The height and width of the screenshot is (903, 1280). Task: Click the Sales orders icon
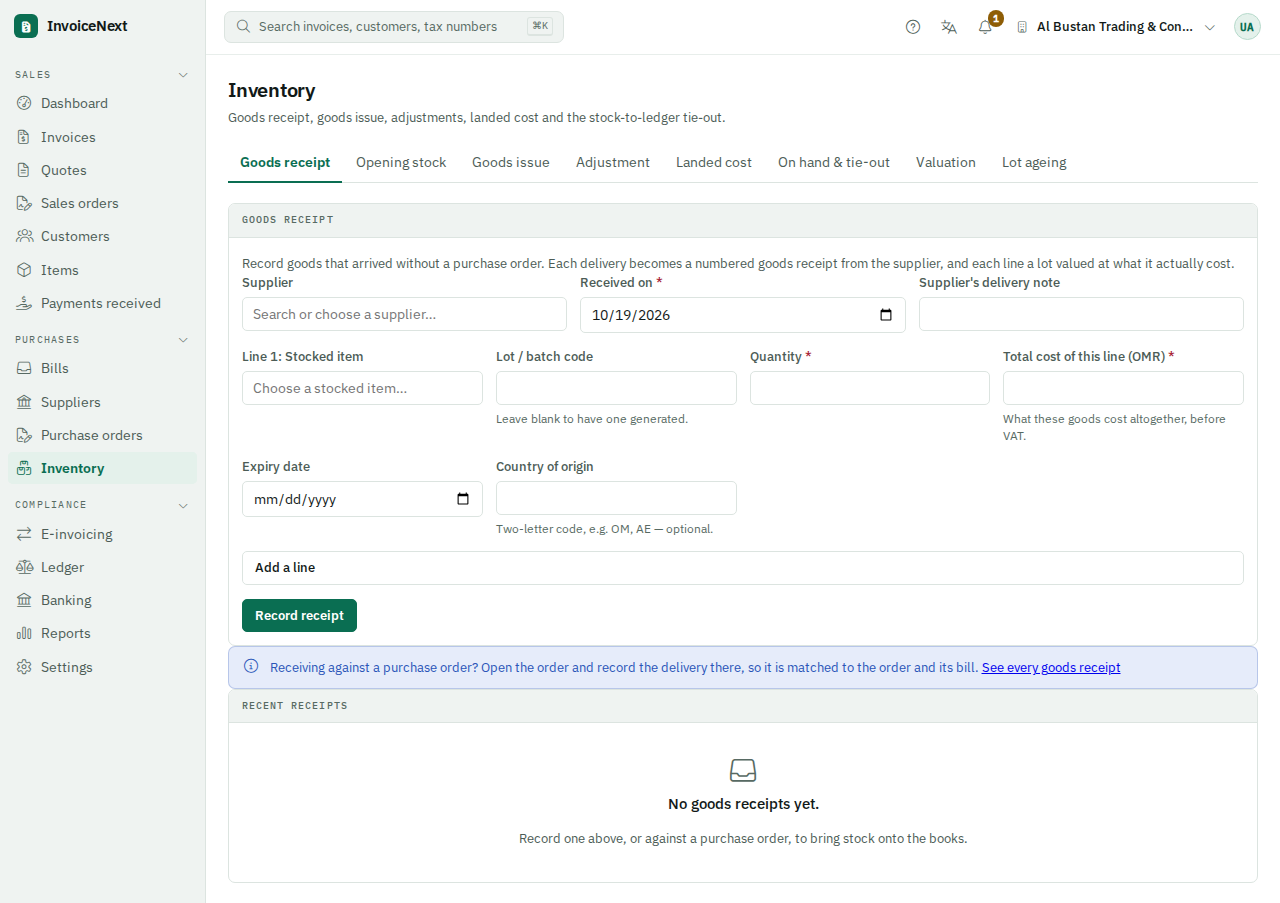(x=24, y=203)
